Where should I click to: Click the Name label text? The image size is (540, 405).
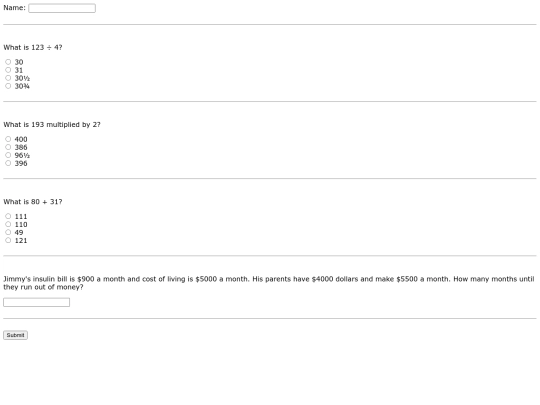point(14,8)
